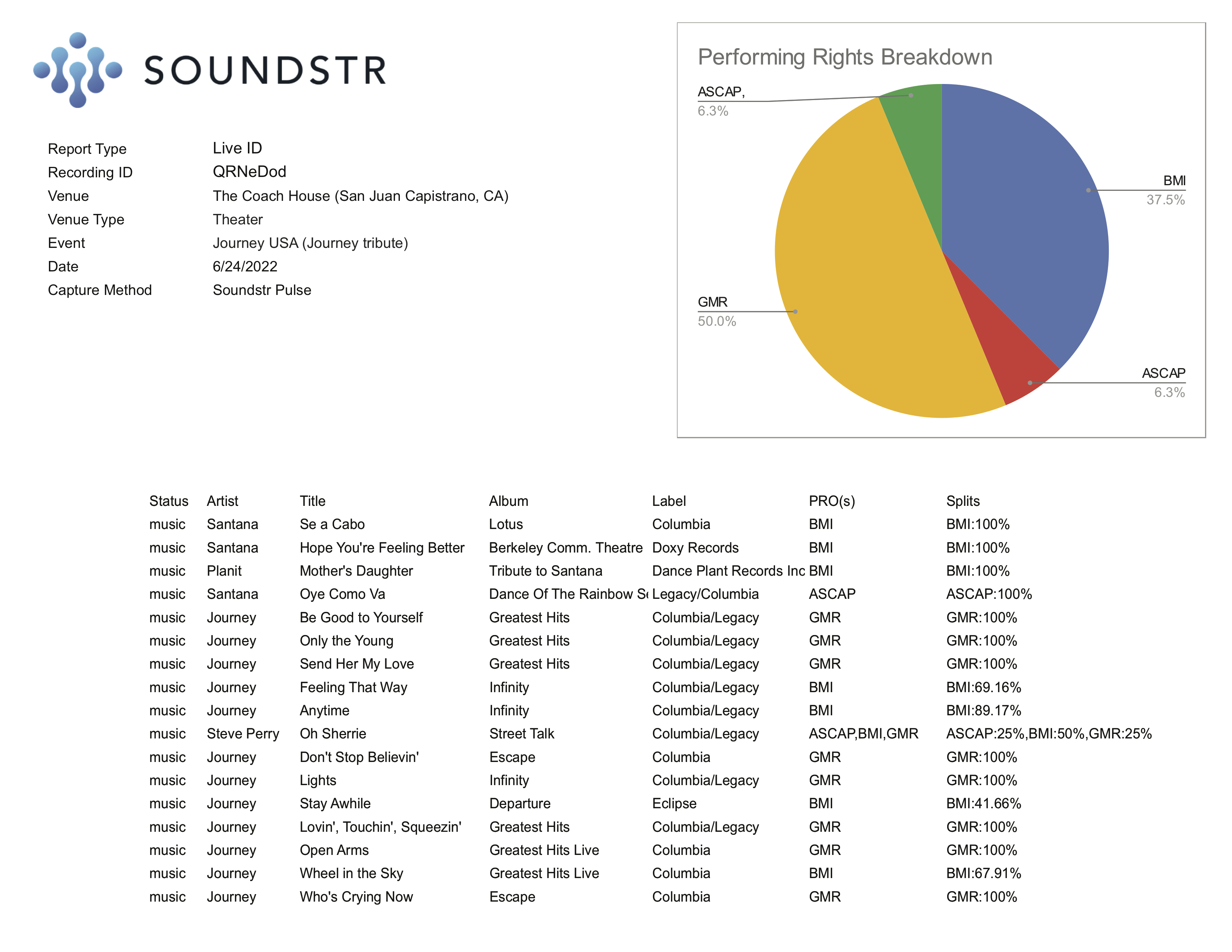
Task: Click the title Stay Awhile
Action: coord(335,804)
